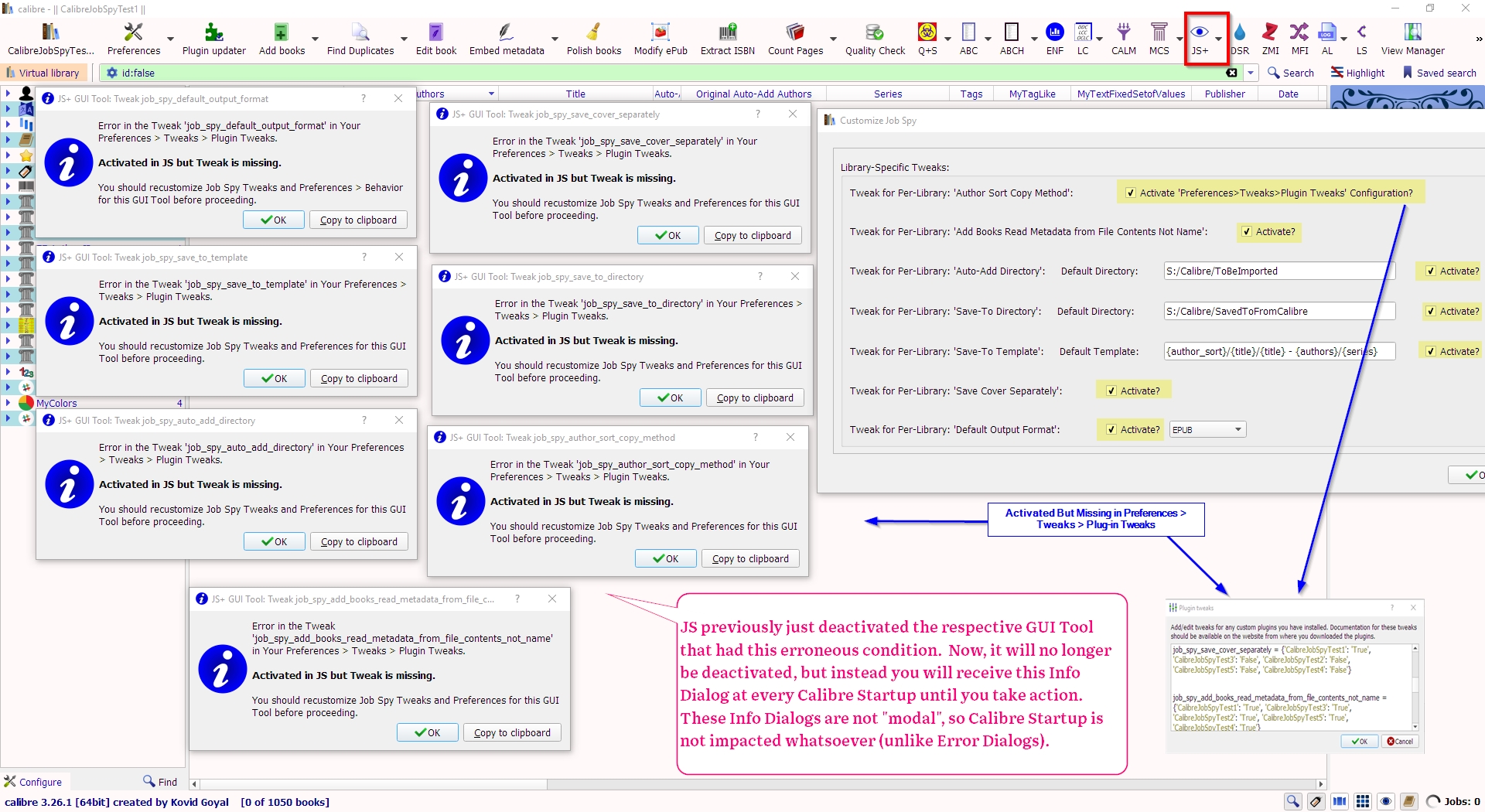The width and height of the screenshot is (1485, 812).
Task: Click the Add books icon
Action: [x=282, y=39]
